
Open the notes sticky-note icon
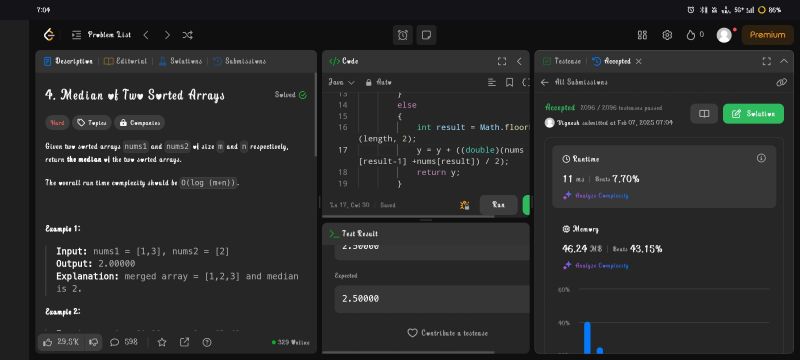426,35
